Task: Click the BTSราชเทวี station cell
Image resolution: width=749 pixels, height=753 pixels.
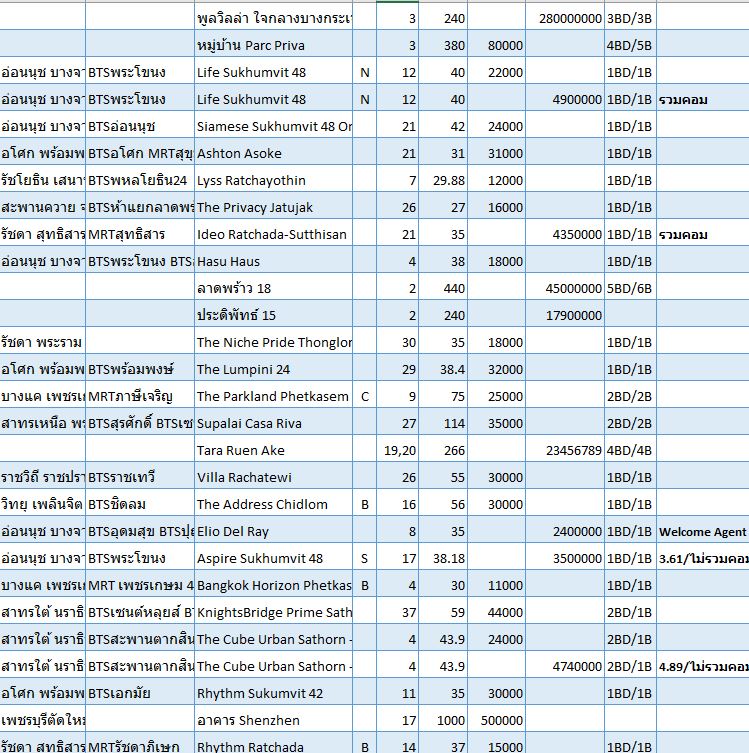Action: pos(140,477)
